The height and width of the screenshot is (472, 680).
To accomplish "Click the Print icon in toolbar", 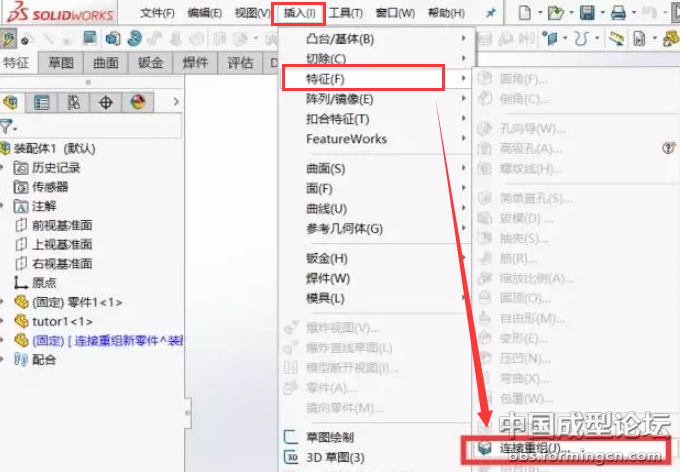I will pos(619,13).
